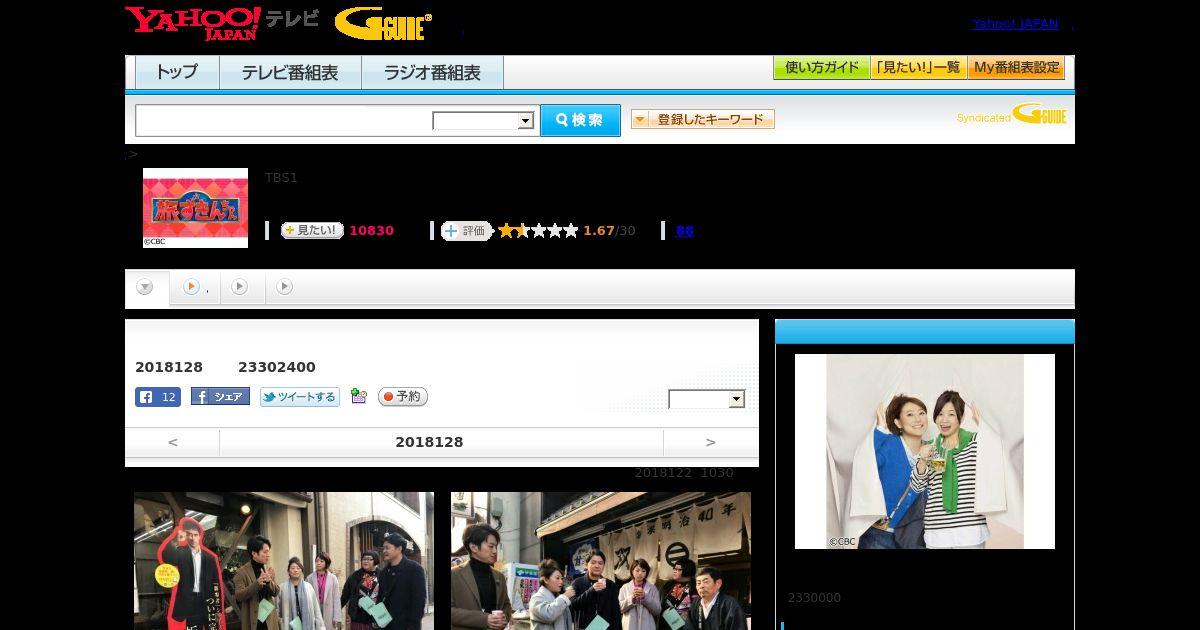Click the Yahoo! Japan TV logo

point(221,22)
